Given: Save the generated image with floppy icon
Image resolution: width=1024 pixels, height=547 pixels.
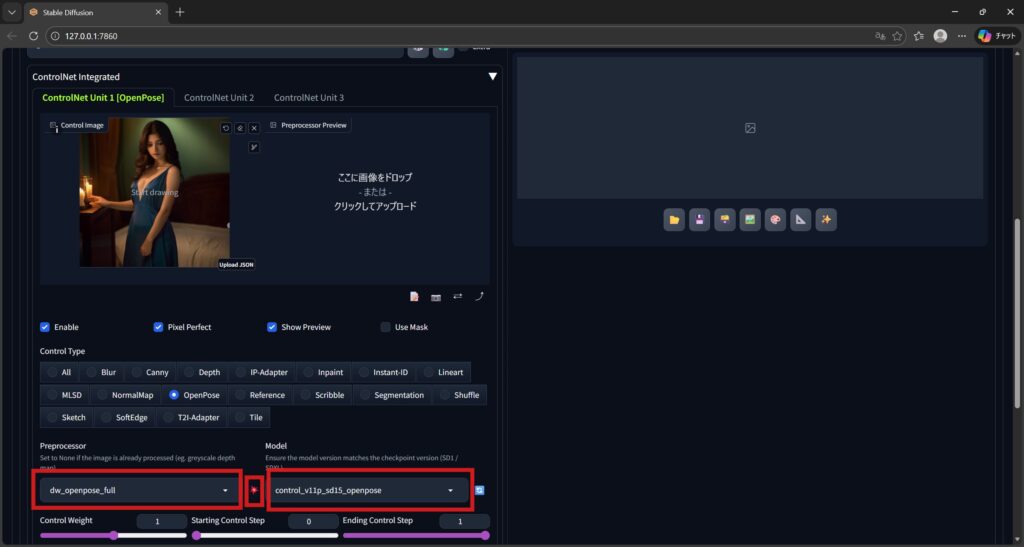Looking at the screenshot, I should [x=700, y=220].
